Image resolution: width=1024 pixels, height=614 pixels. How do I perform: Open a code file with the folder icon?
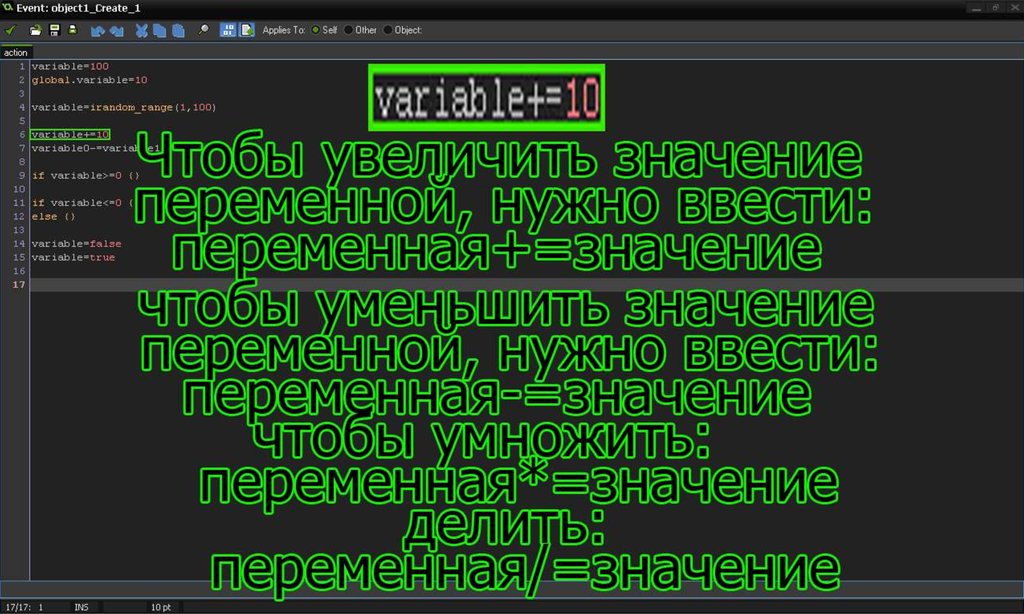[35, 30]
